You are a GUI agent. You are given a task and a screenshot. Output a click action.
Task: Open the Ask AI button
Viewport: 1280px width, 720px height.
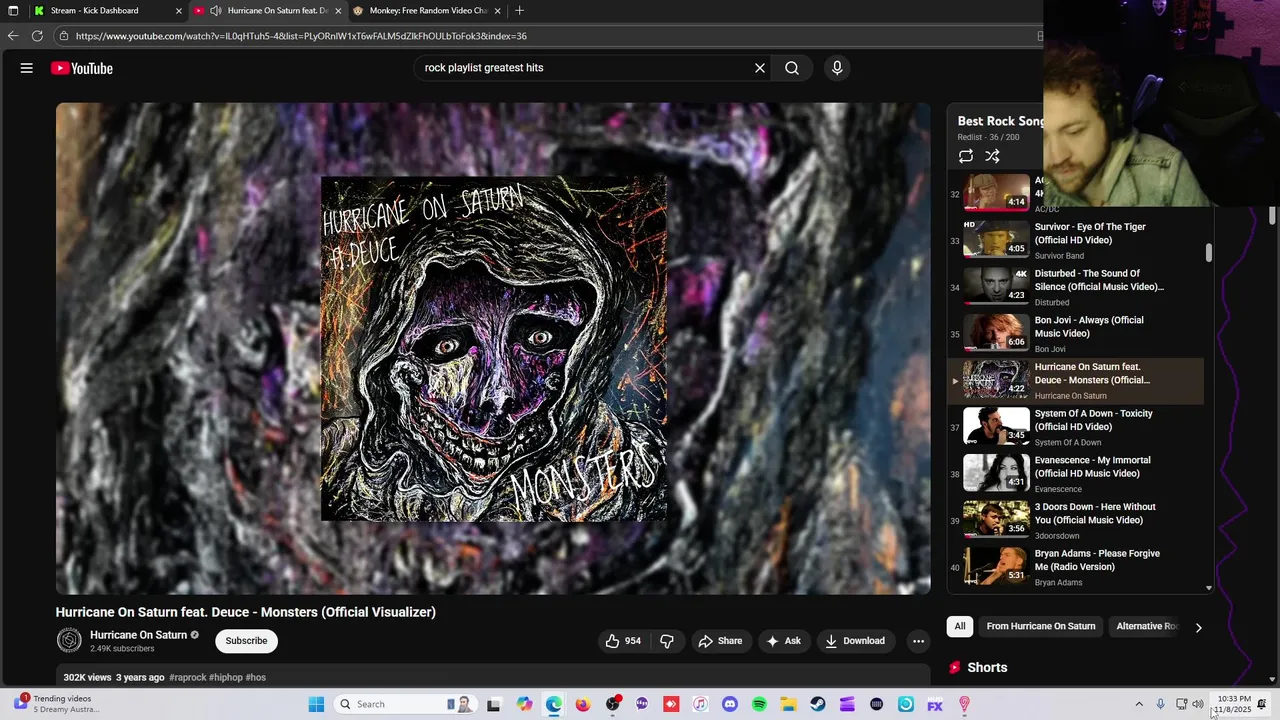[x=783, y=641]
